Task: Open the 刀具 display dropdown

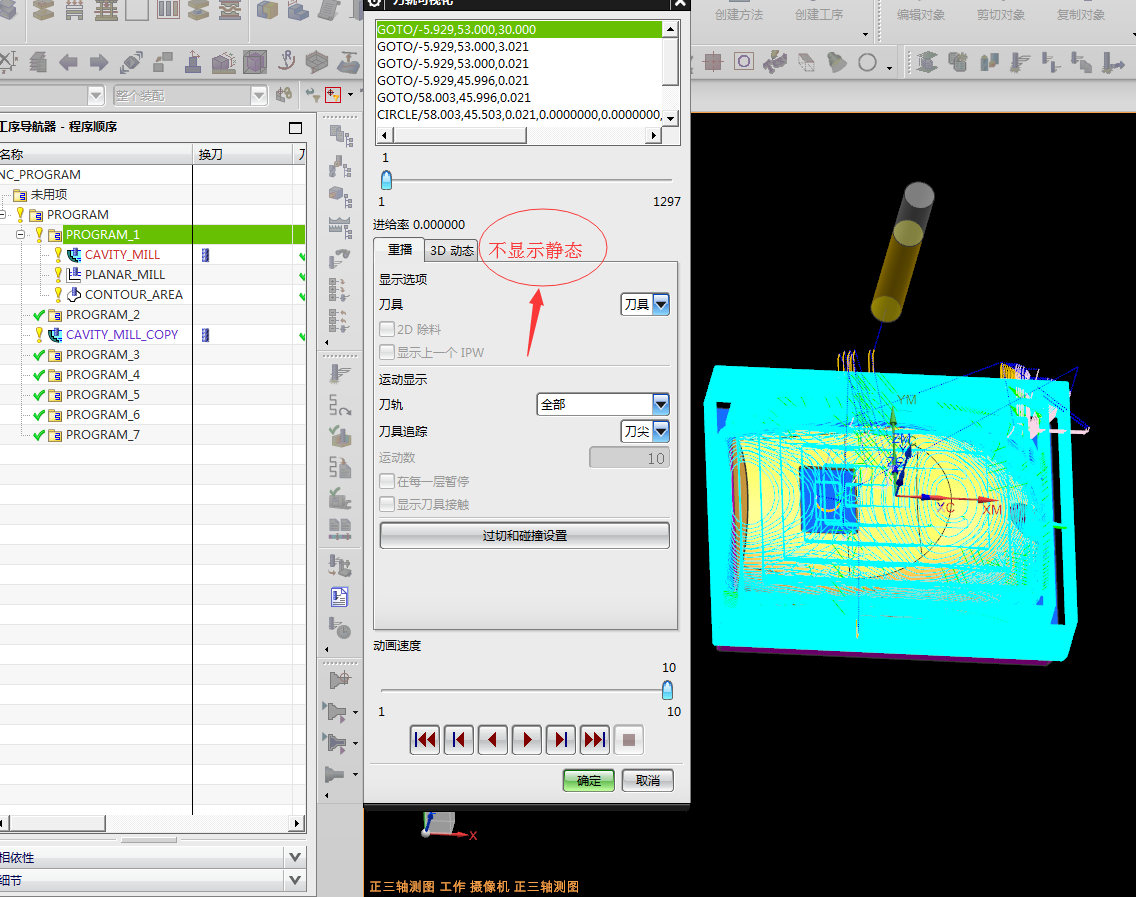Action: coord(660,305)
